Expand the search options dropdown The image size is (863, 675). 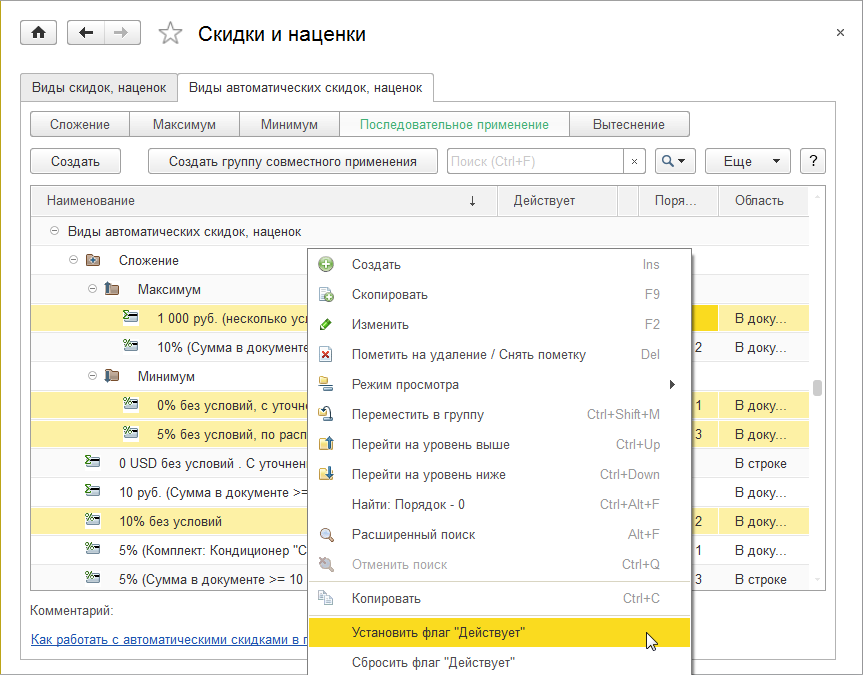pos(674,161)
